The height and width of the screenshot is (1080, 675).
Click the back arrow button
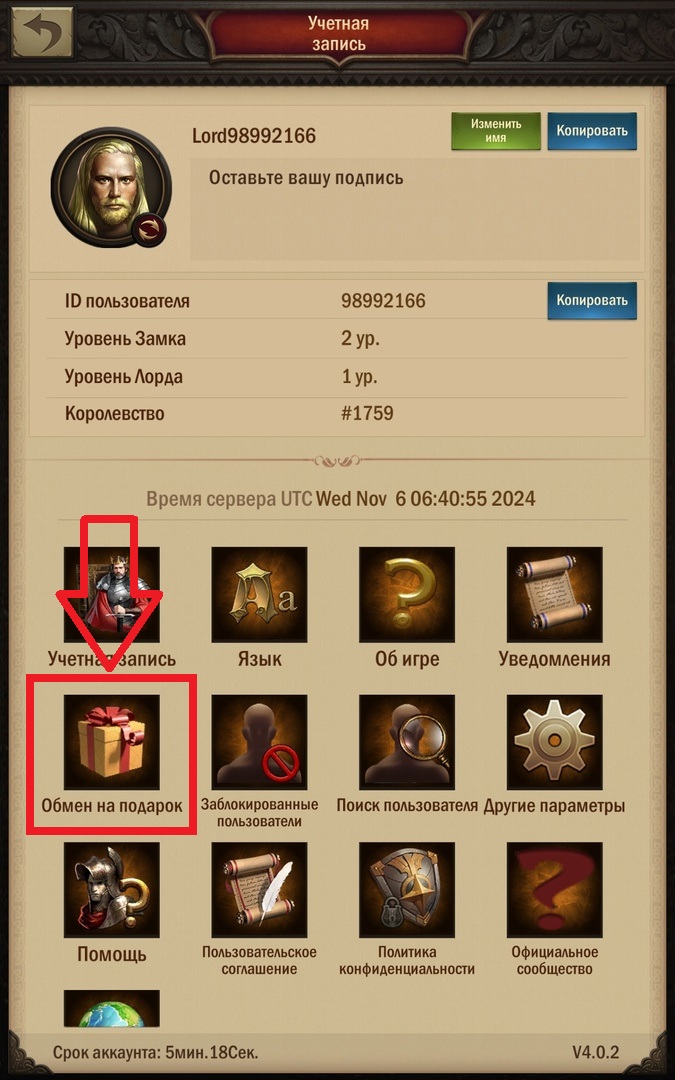click(x=43, y=32)
